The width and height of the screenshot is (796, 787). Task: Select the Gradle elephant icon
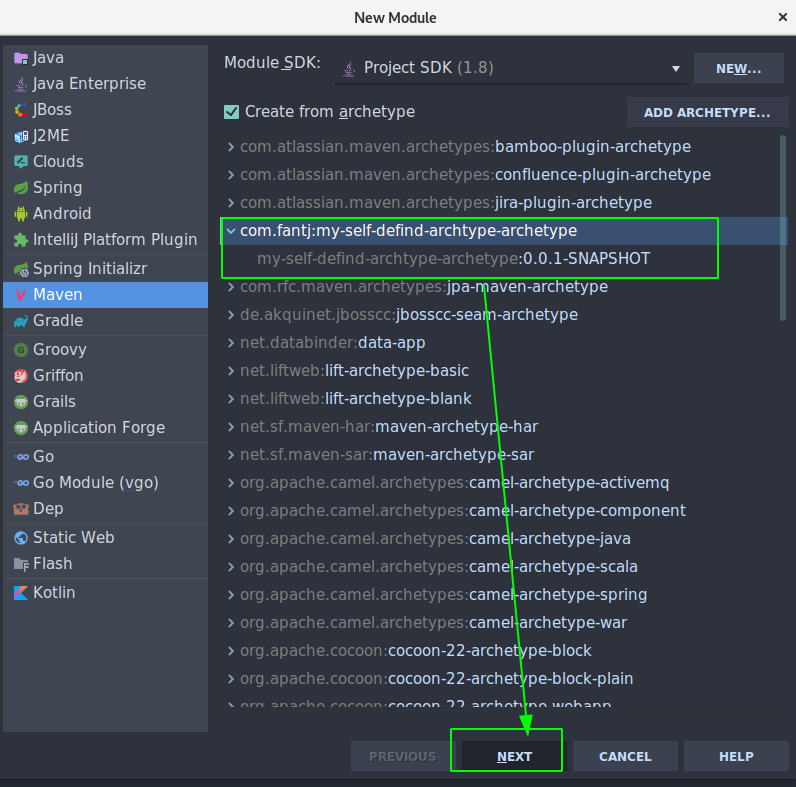click(21, 321)
